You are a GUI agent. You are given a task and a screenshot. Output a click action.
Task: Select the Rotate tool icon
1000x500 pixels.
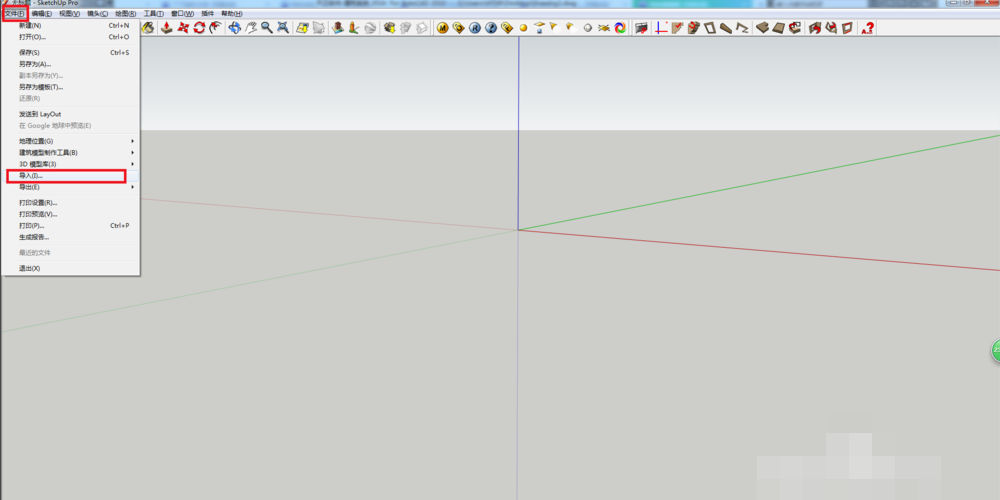click(x=200, y=27)
